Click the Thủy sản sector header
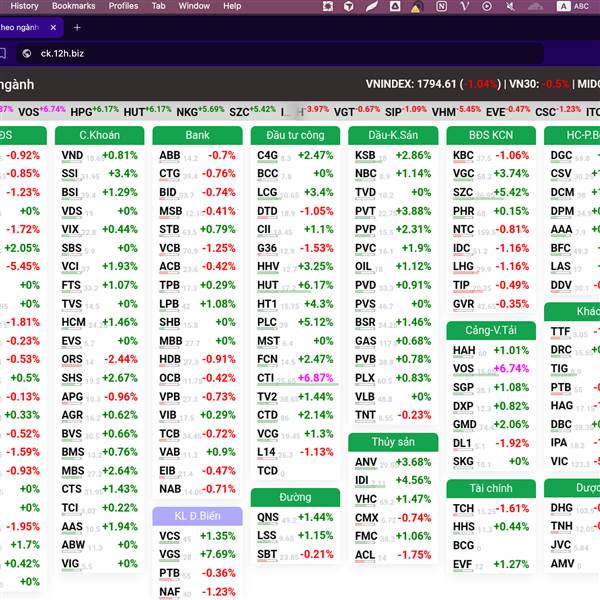This screenshot has width=600, height=600. point(393,442)
